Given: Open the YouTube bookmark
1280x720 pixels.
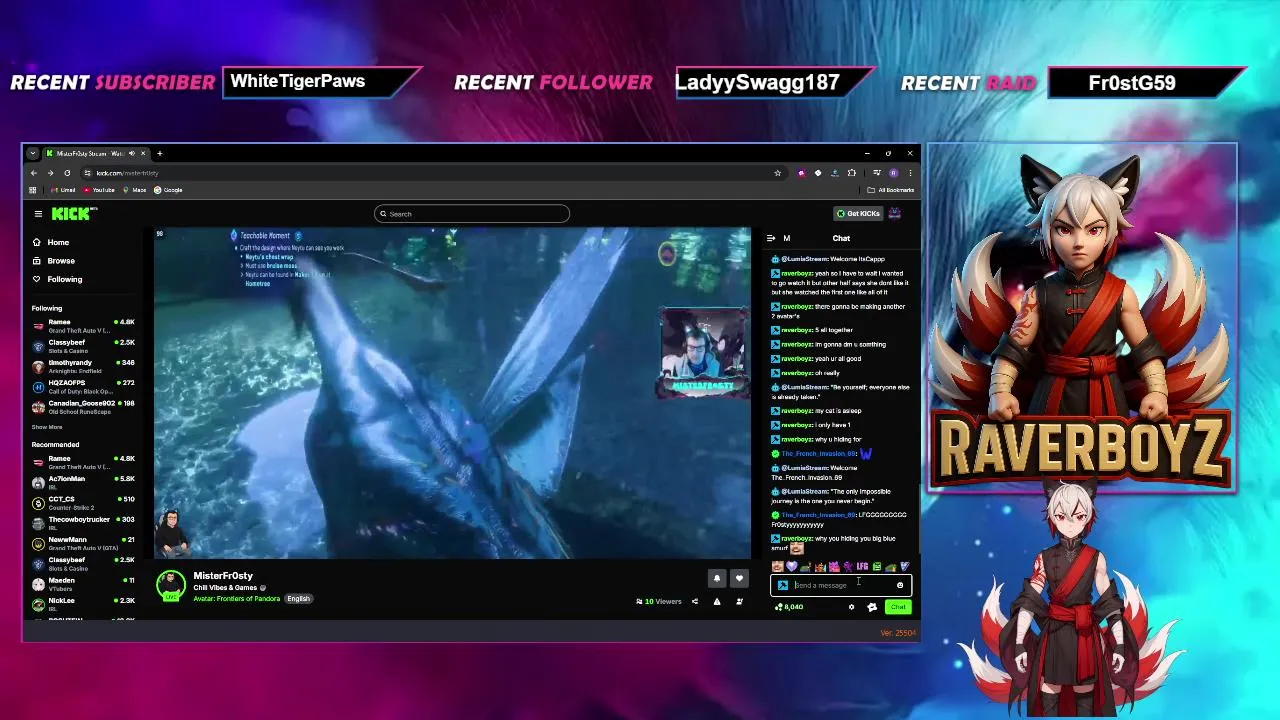Looking at the screenshot, I should tap(99, 190).
